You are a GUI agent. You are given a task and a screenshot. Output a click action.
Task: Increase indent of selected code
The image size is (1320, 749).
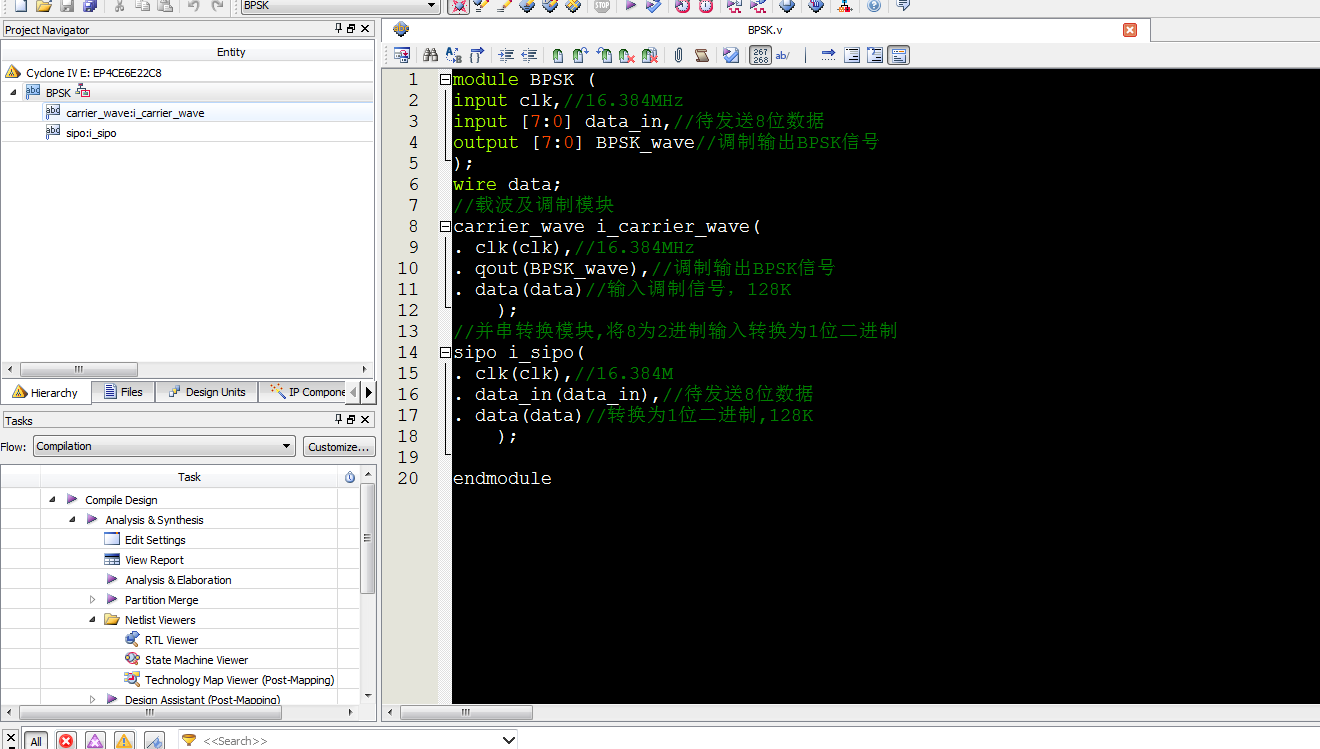coord(506,56)
